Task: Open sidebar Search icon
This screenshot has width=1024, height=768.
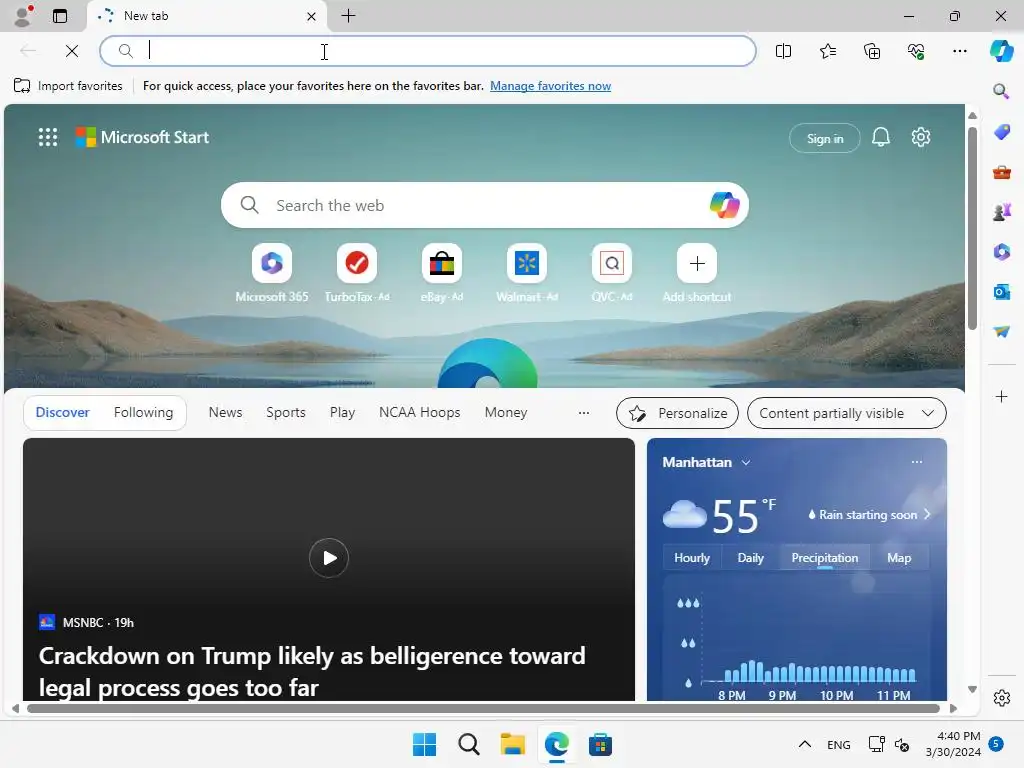Action: [x=1001, y=91]
